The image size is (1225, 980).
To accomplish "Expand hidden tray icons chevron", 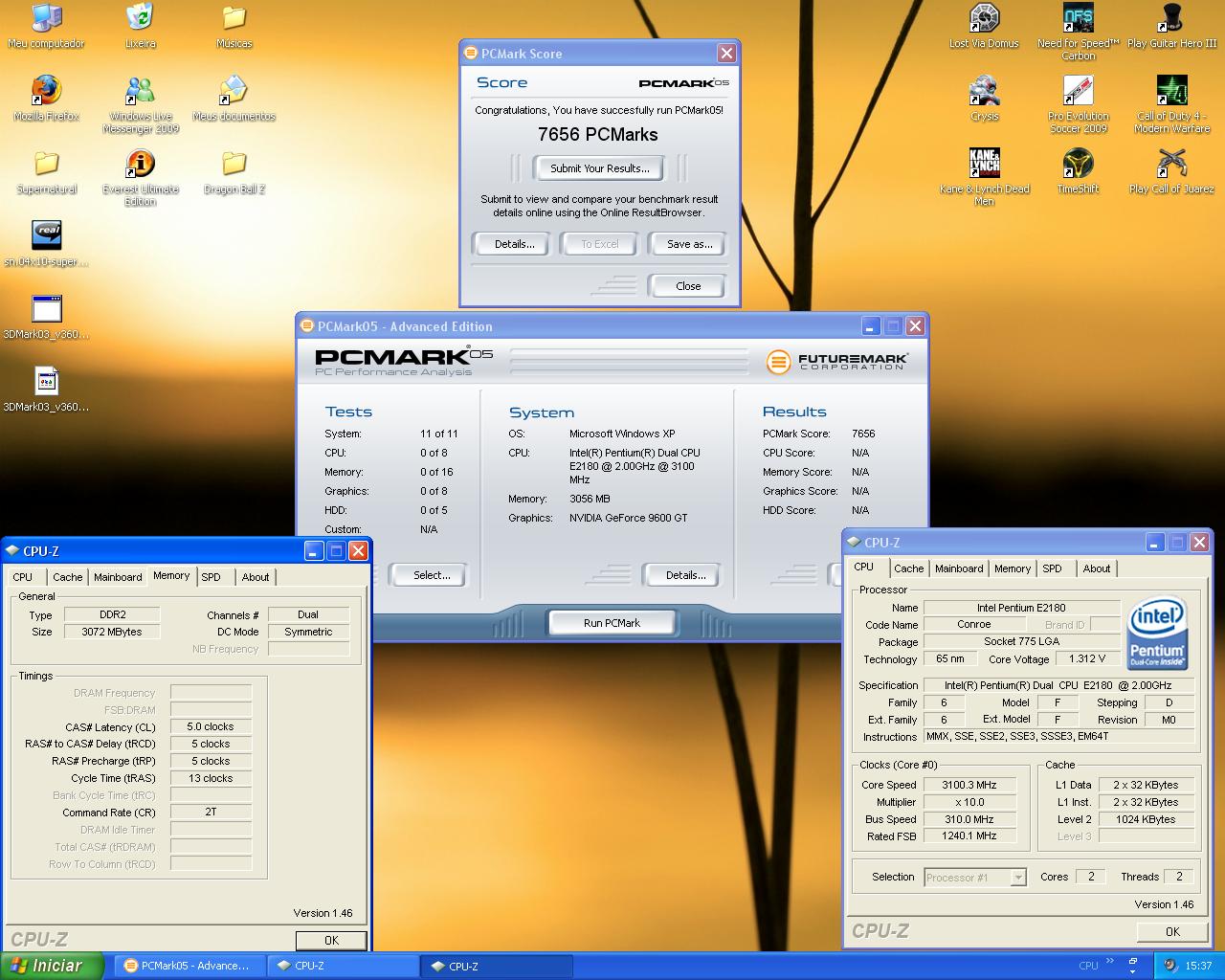I will pyautogui.click(x=1109, y=961).
